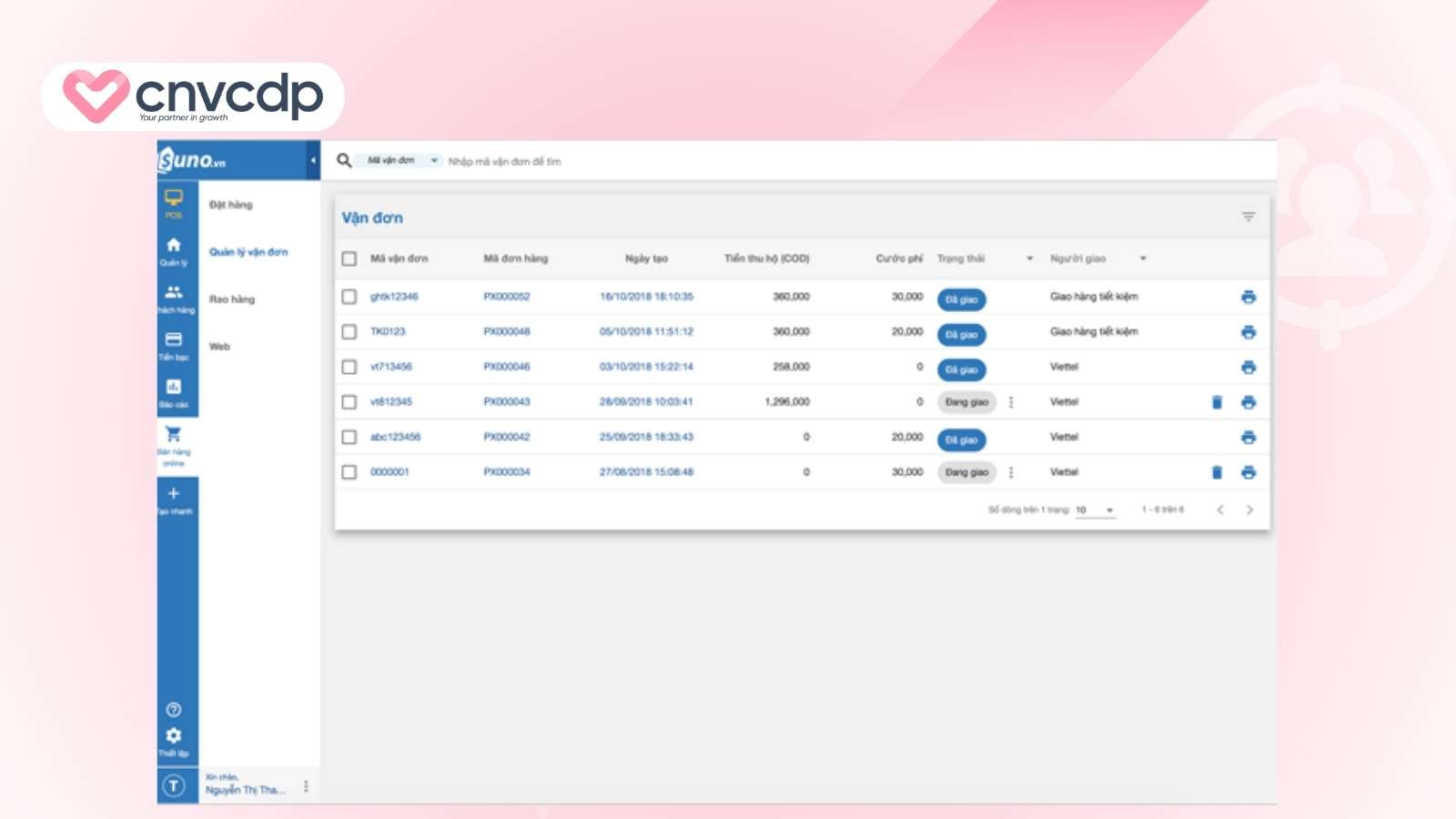The height and width of the screenshot is (819, 1456).
Task: Open order link PX000052
Action: point(506,297)
